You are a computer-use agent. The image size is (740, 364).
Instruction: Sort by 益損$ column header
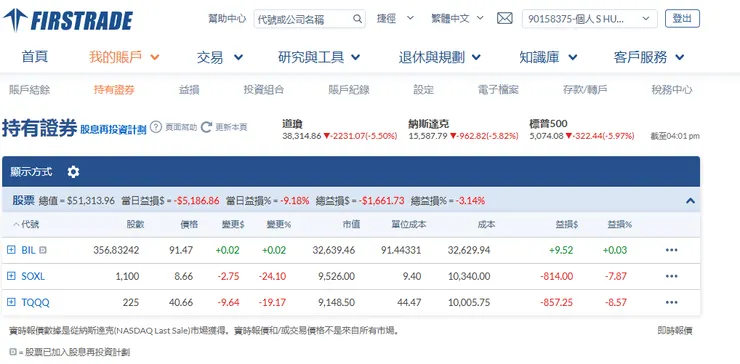(567, 224)
